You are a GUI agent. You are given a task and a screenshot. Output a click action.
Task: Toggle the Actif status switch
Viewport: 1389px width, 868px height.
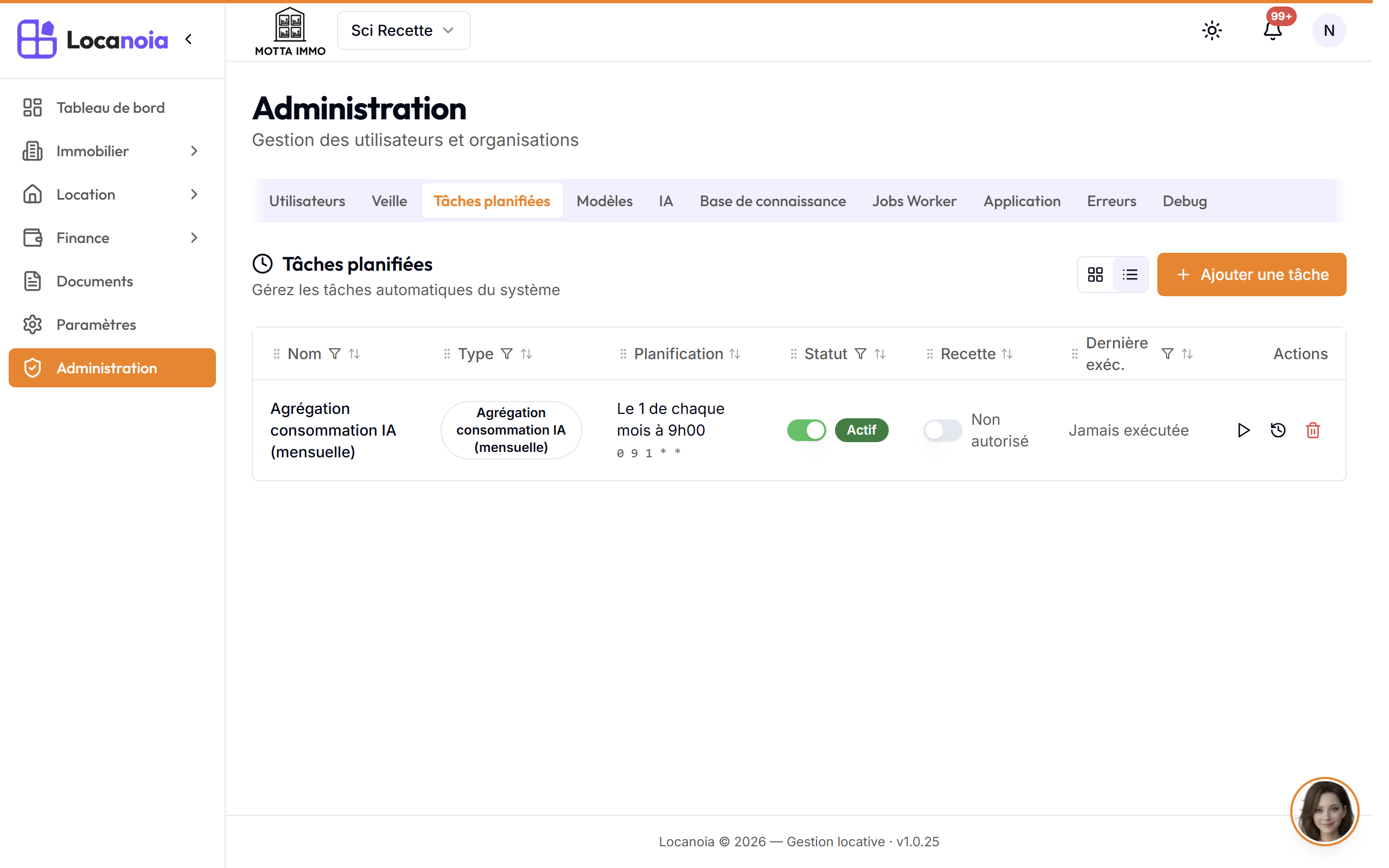(x=806, y=430)
